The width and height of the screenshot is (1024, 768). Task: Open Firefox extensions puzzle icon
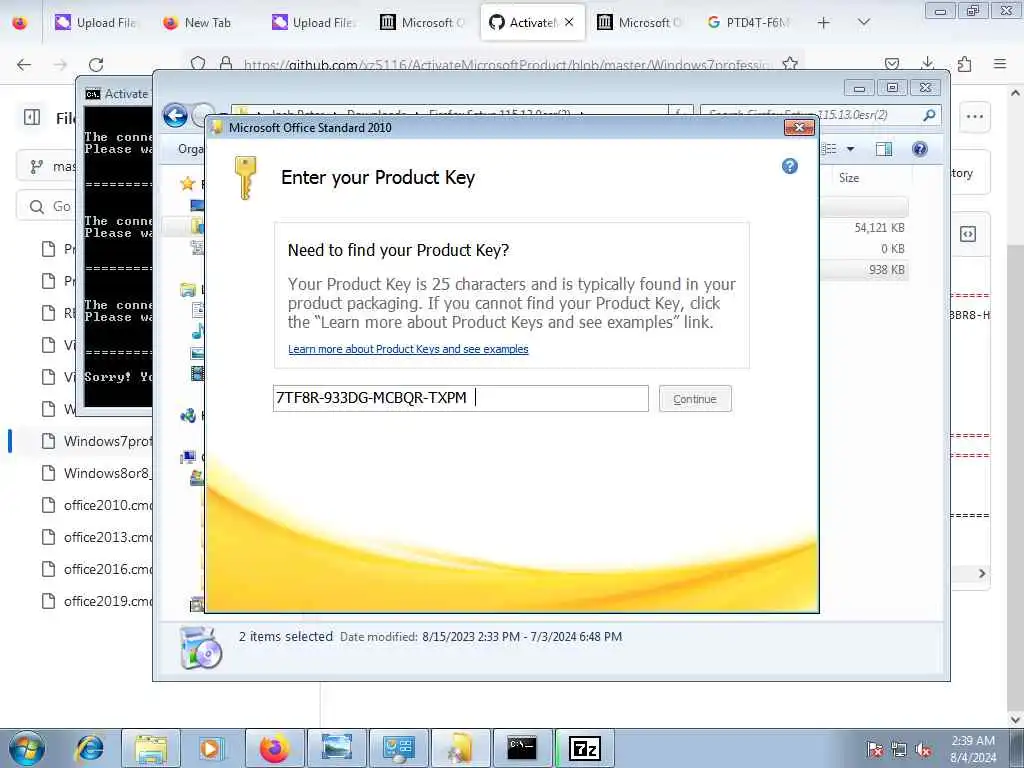[964, 63]
